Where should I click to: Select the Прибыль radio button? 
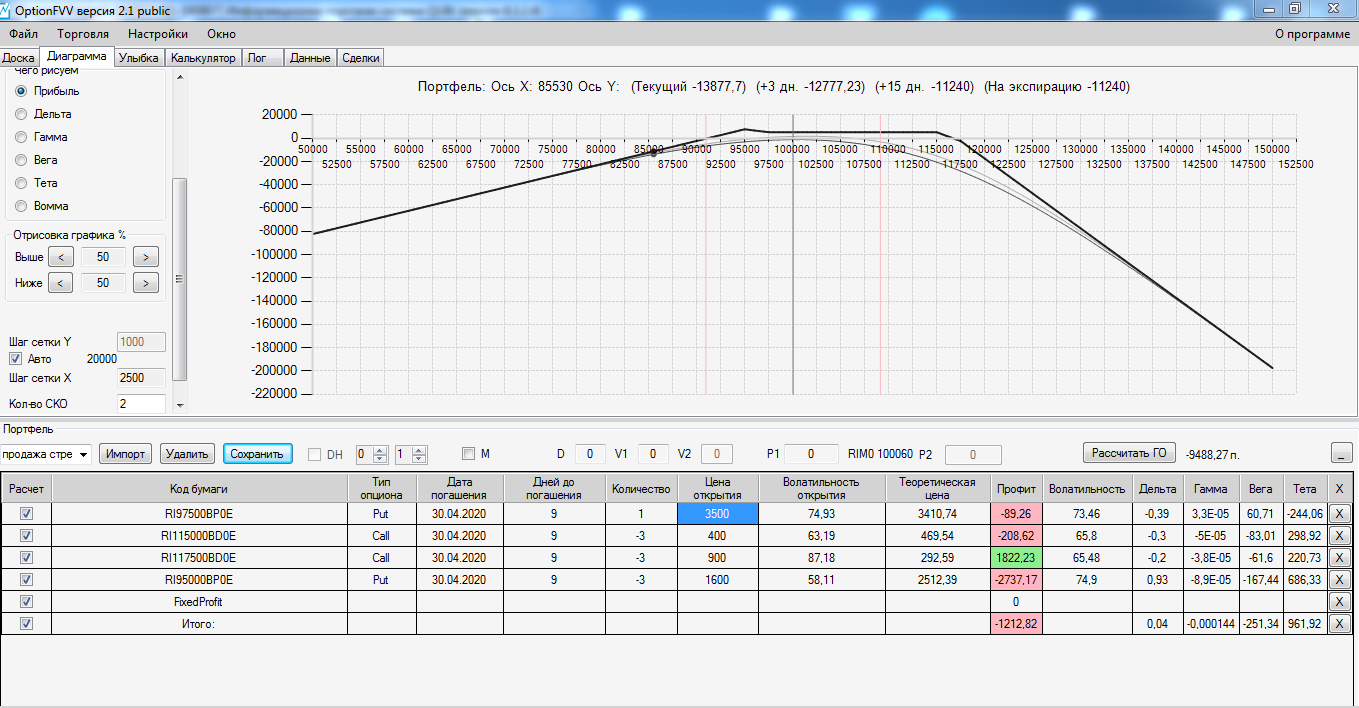21,91
